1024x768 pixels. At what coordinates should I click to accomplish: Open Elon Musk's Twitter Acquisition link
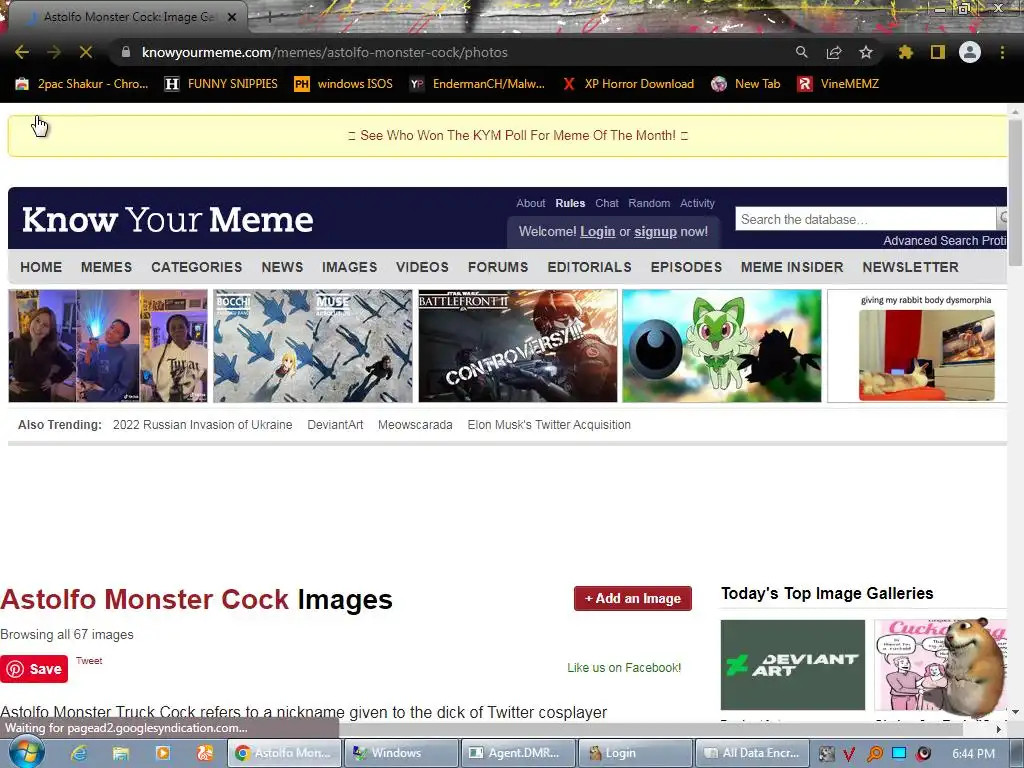549,424
